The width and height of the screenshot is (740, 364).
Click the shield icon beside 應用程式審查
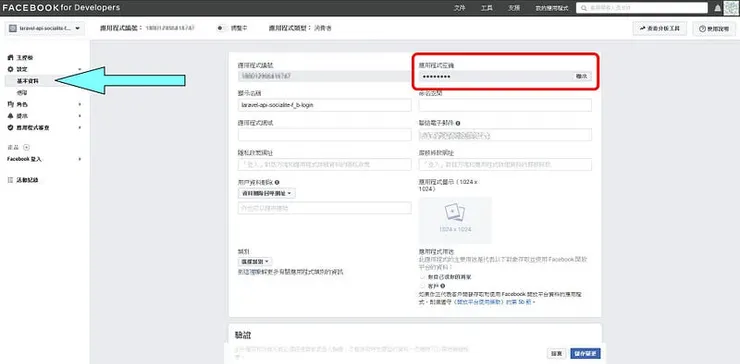coord(10,127)
